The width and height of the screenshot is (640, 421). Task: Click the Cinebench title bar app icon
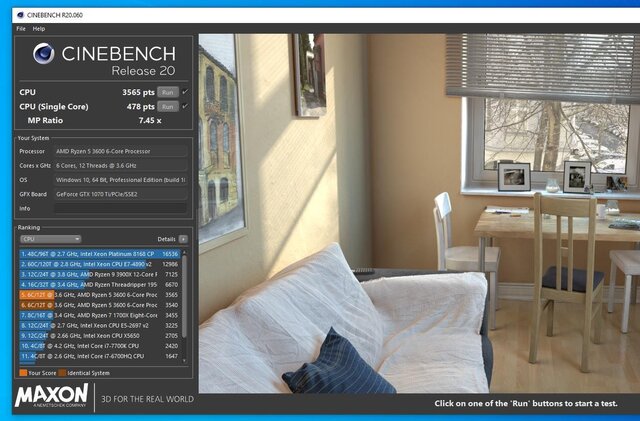pos(20,15)
